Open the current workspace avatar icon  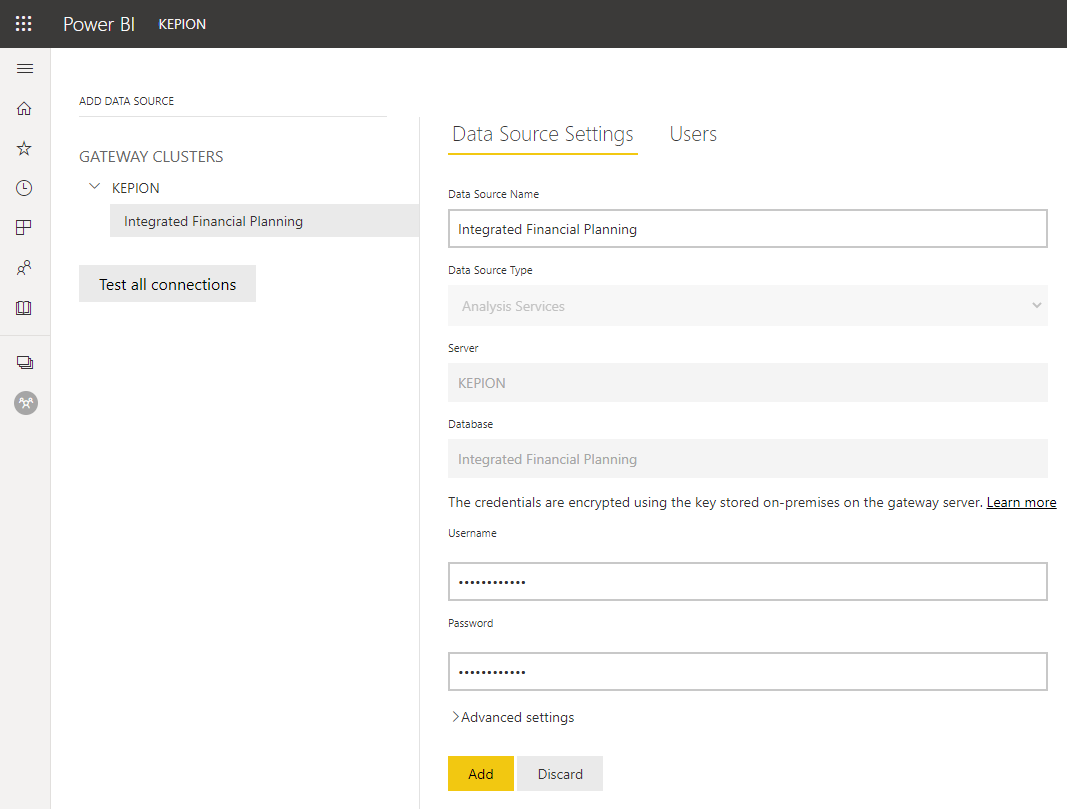pyautogui.click(x=26, y=403)
